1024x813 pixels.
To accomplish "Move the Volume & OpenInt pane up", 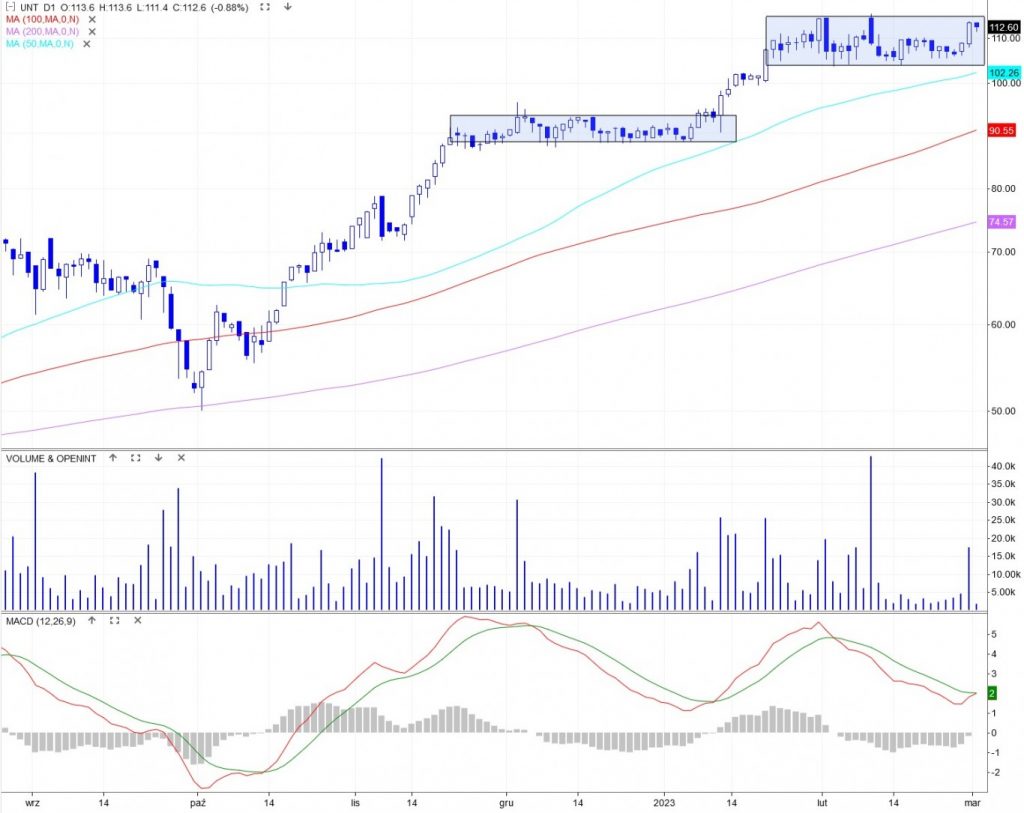I will (112, 457).
